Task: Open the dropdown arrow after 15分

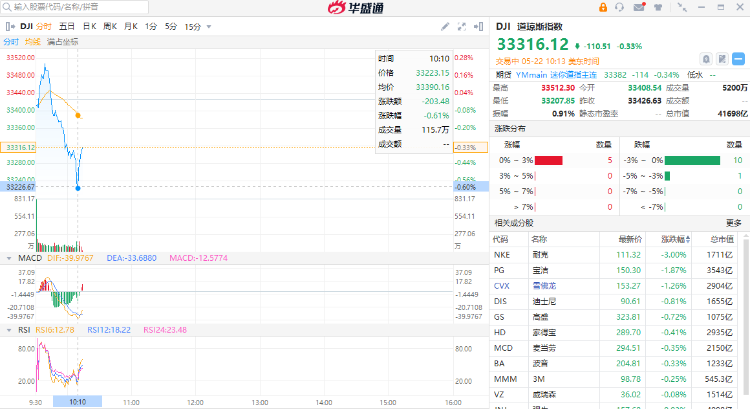Action: click(208, 25)
